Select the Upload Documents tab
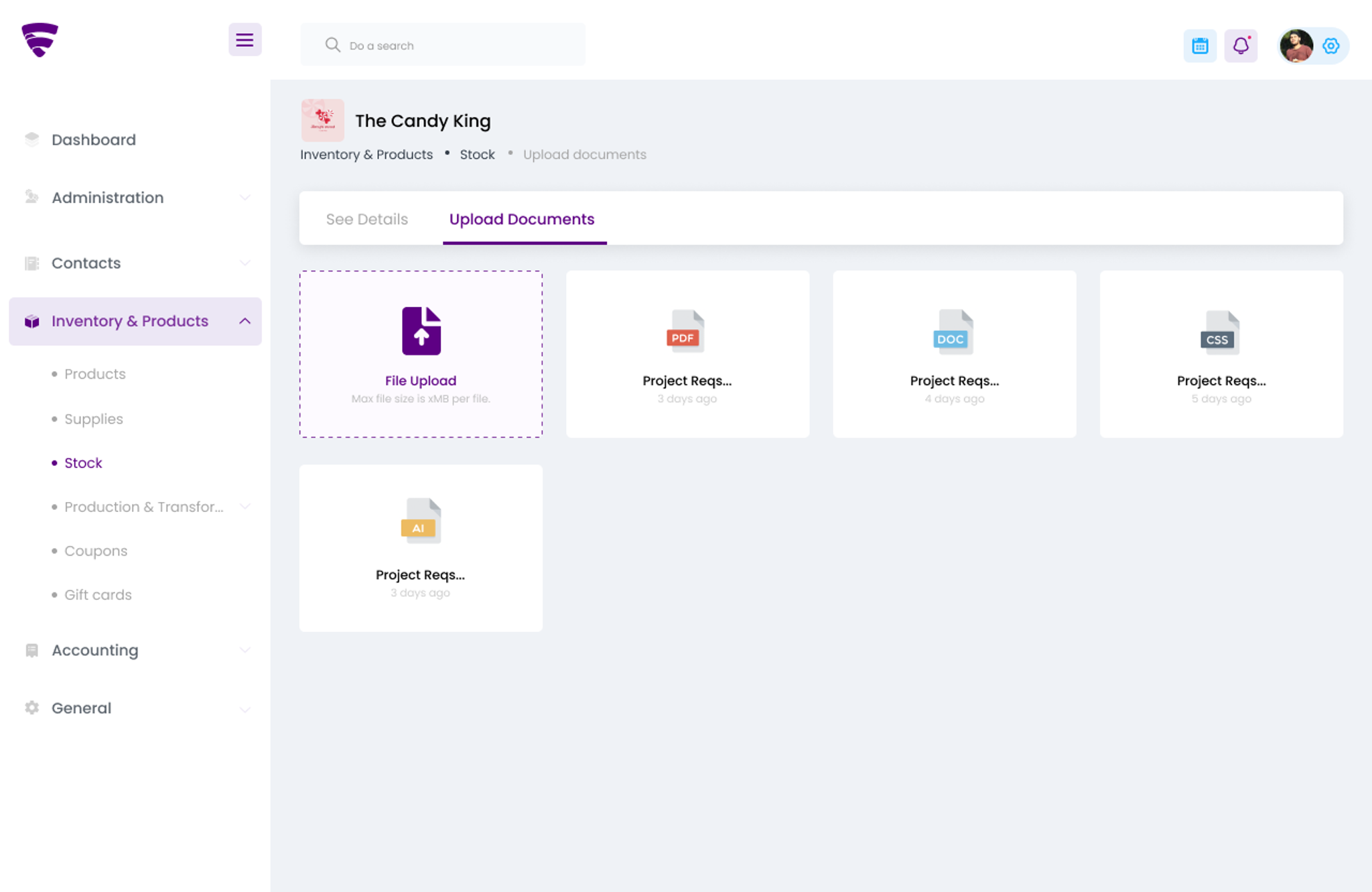Image resolution: width=1372 pixels, height=892 pixels. [x=522, y=219]
